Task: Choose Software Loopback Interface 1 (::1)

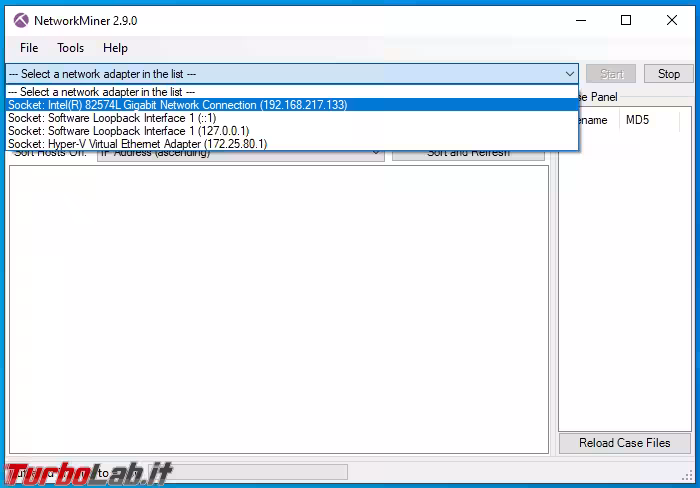Action: click(292, 118)
